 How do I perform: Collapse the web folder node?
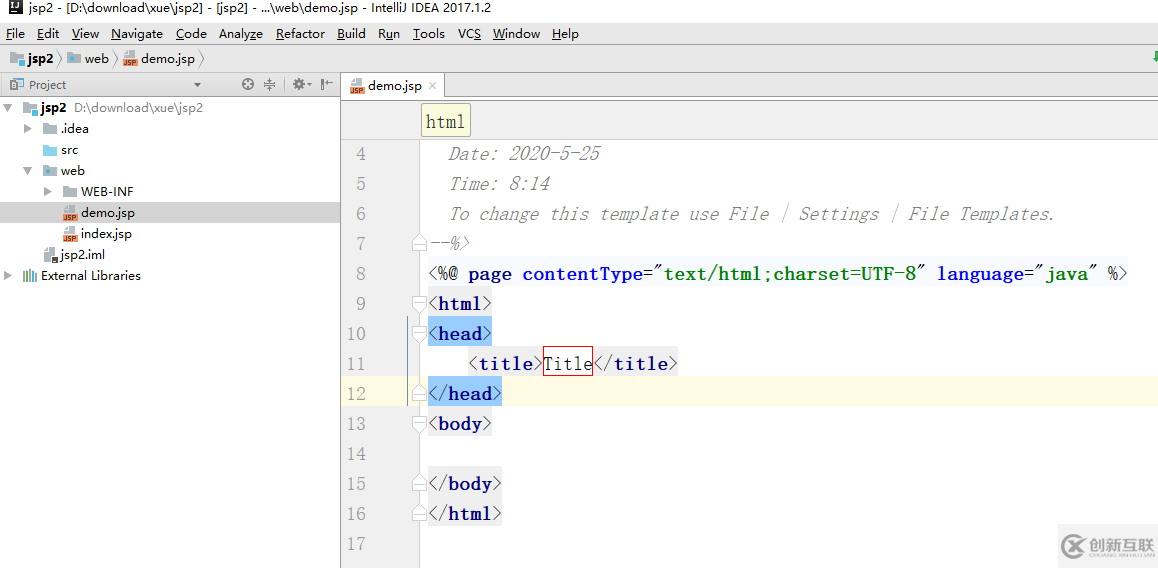tap(28, 171)
